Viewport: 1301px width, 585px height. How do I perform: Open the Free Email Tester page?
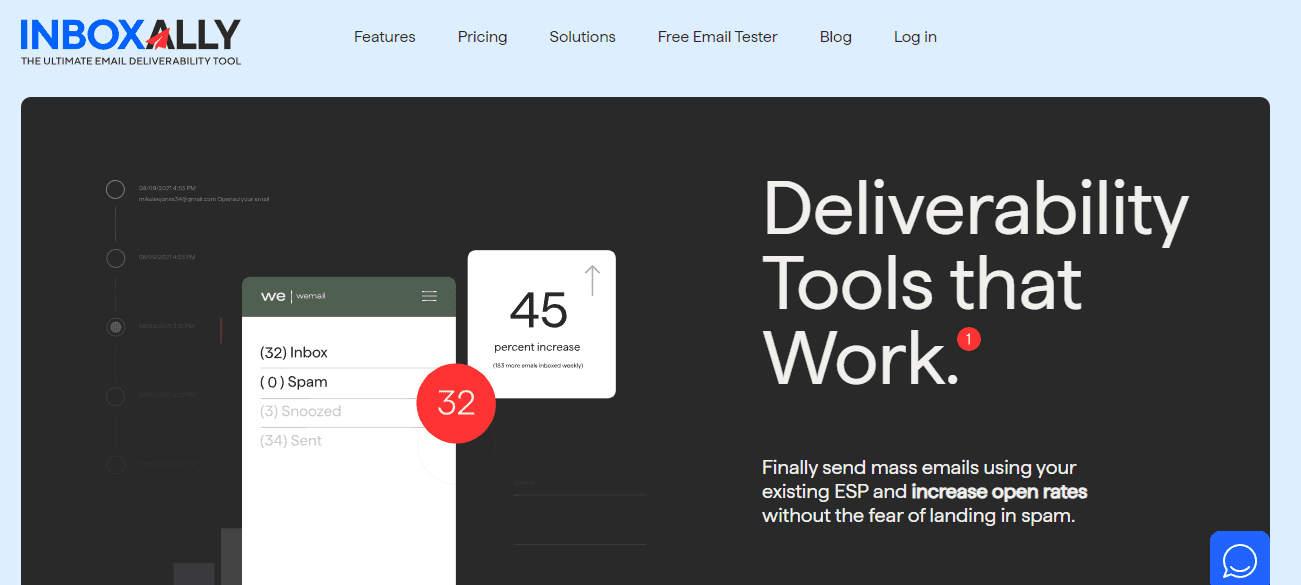(x=716, y=36)
